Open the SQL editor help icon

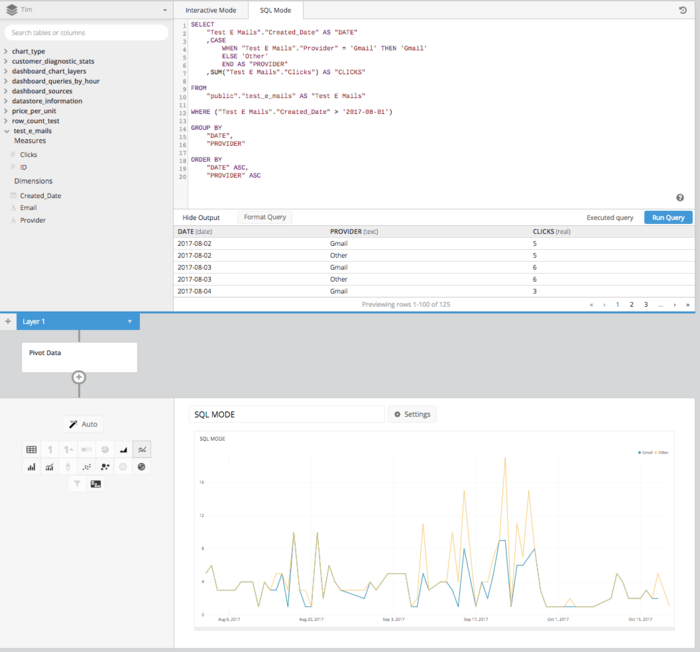coord(680,198)
